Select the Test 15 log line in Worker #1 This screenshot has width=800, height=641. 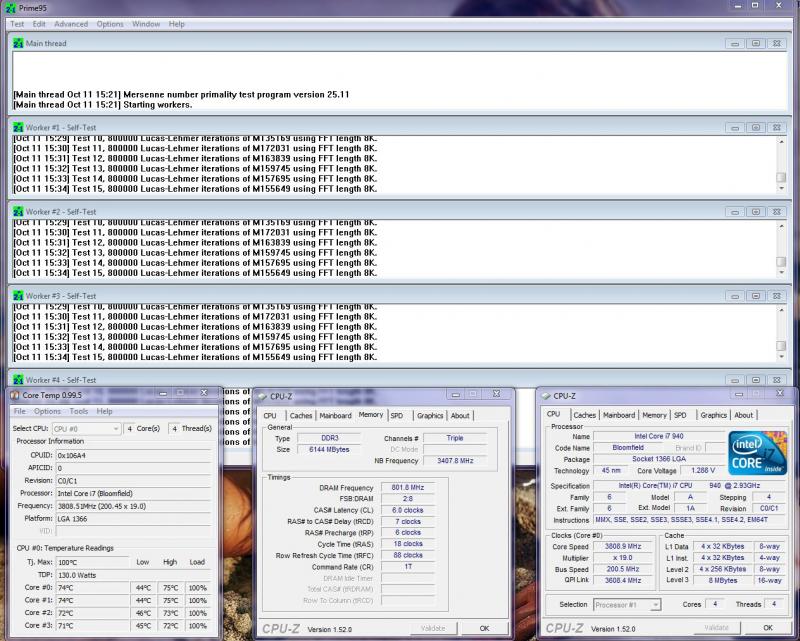pyautogui.click(x=195, y=189)
